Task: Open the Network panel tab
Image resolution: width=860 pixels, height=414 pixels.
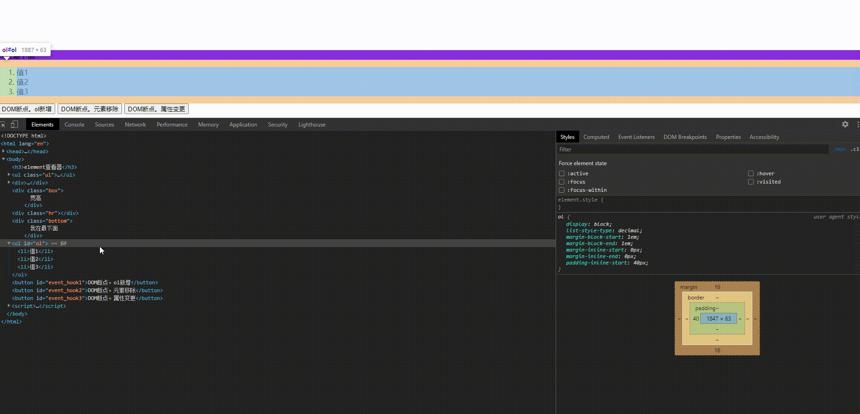Action: [x=135, y=124]
